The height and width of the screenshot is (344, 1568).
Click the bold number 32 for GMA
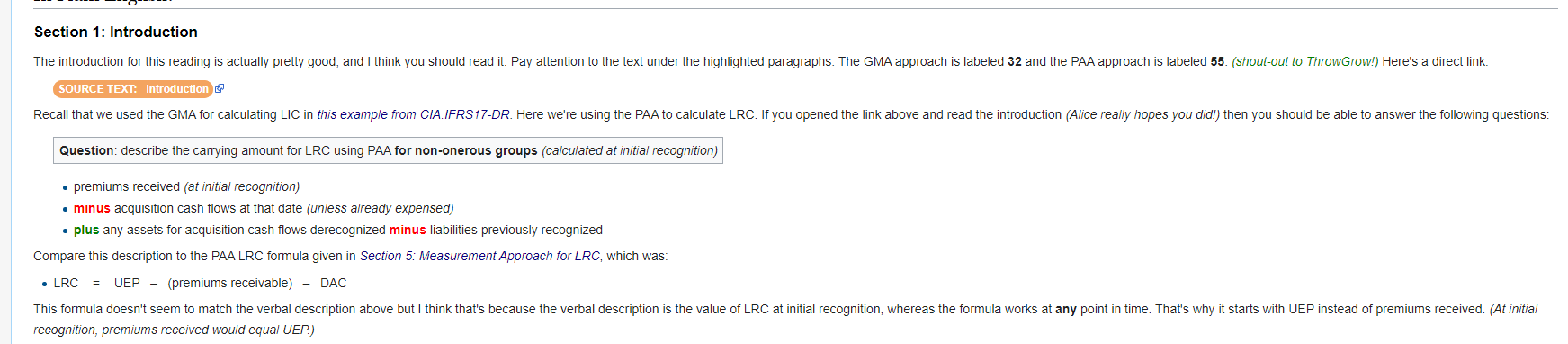click(1015, 62)
